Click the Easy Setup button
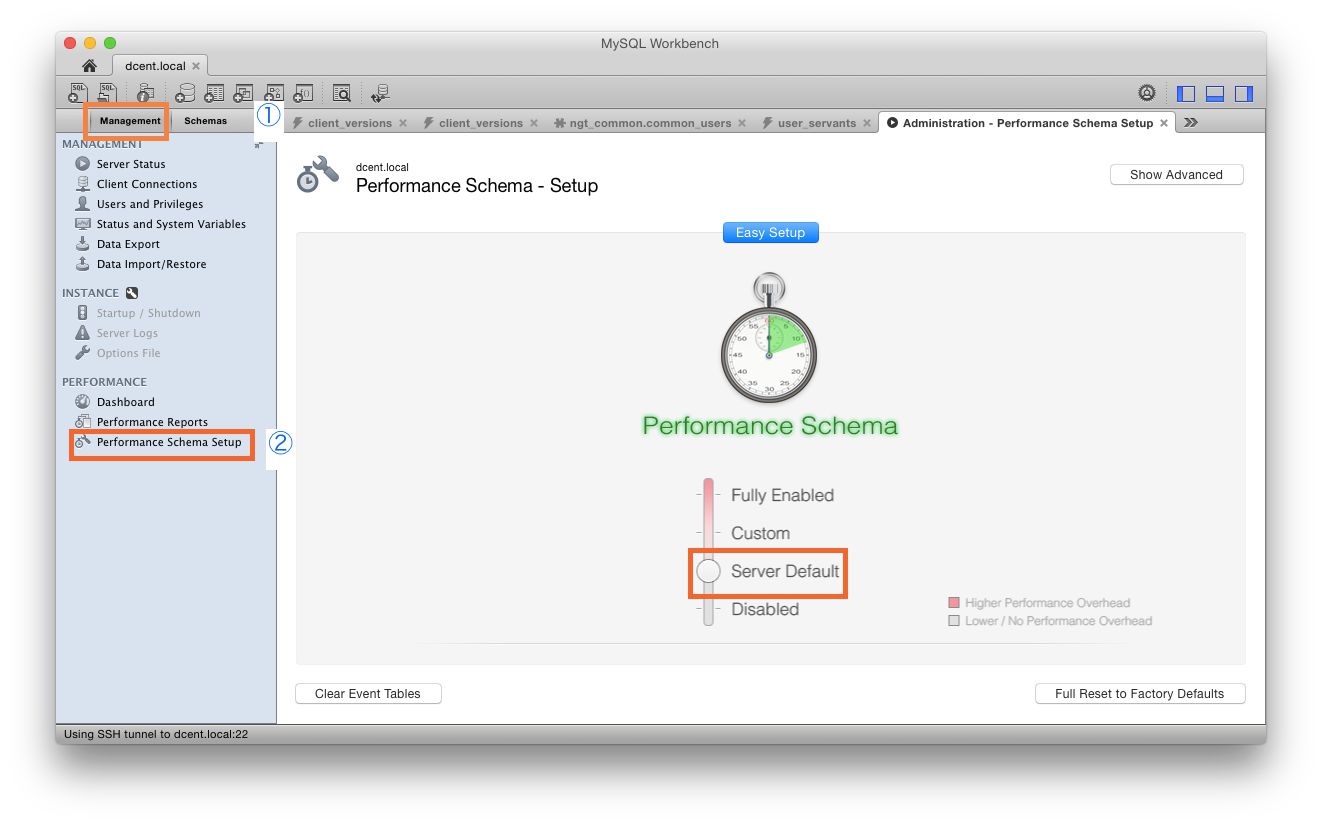 pos(770,232)
